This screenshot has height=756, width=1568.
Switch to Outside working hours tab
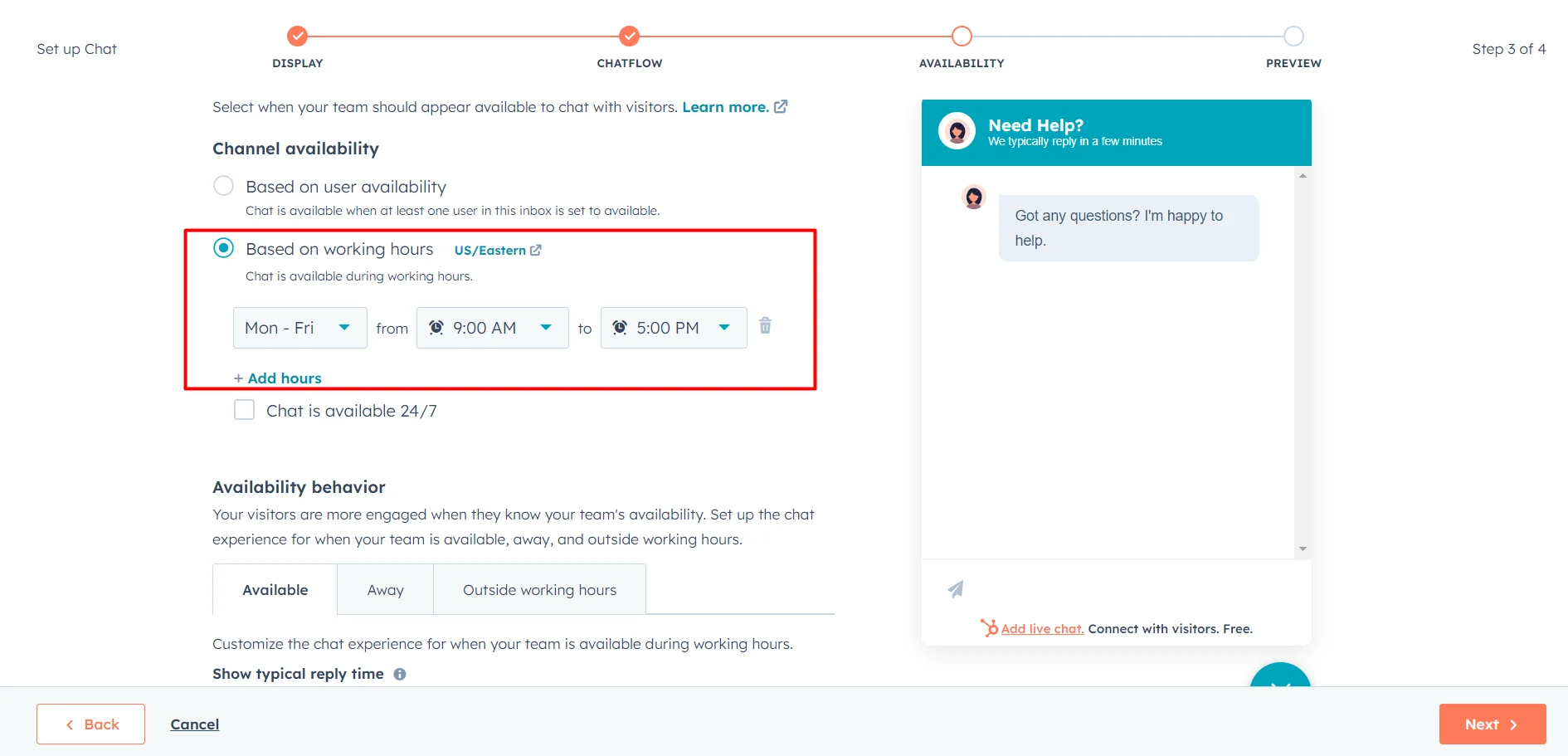(x=539, y=590)
